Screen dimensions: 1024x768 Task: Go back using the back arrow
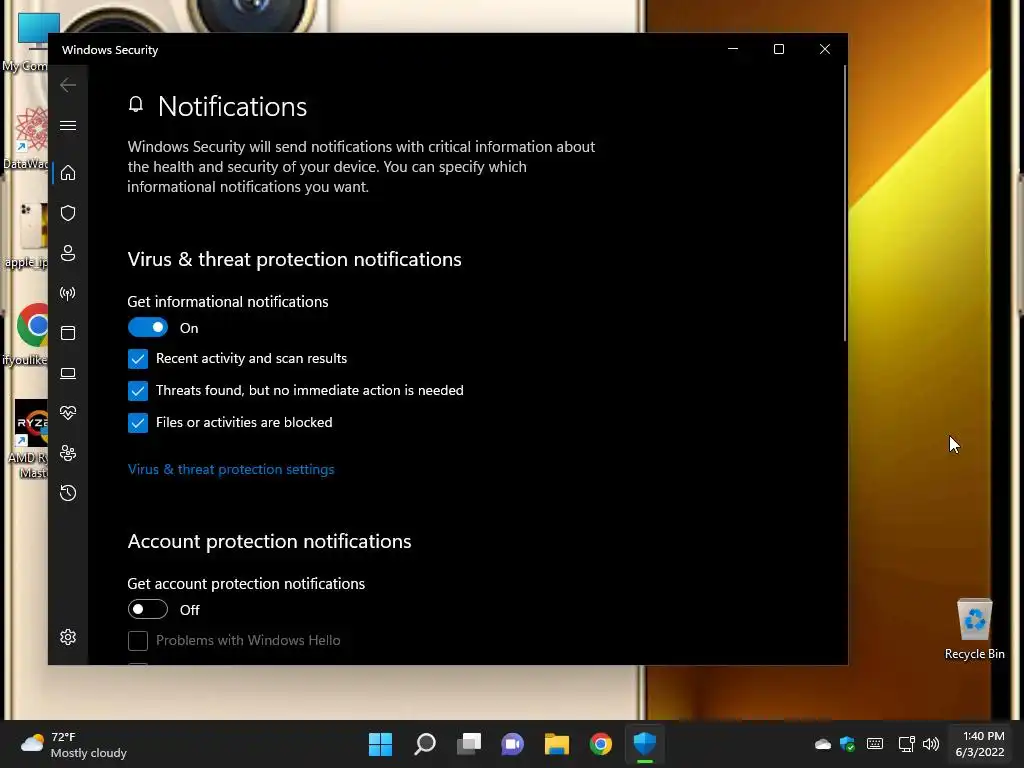click(68, 85)
